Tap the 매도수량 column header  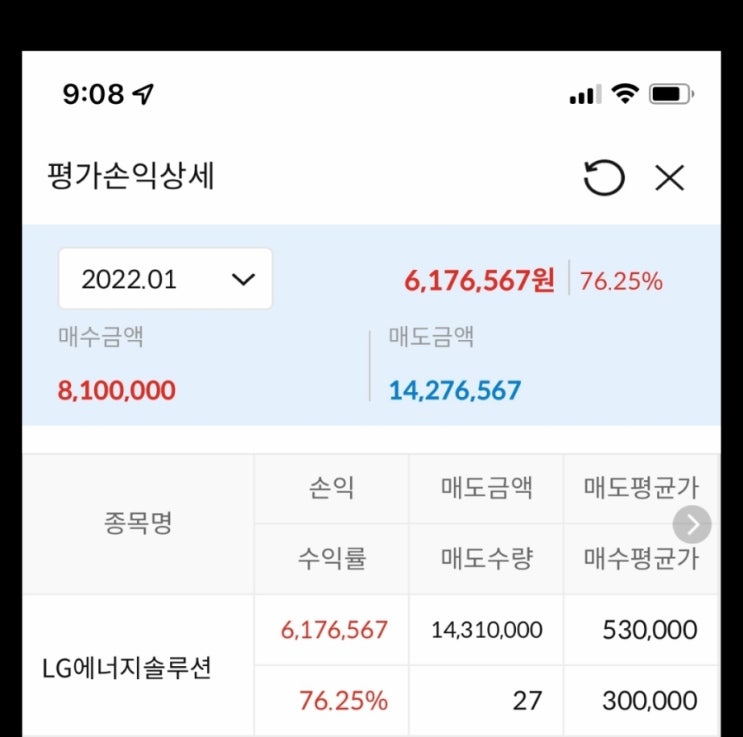coord(487,558)
